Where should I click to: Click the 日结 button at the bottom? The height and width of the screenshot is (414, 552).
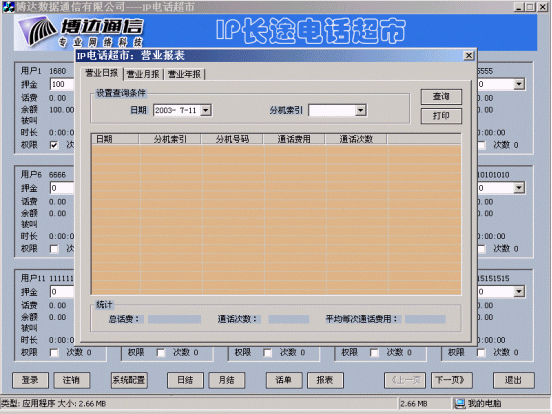click(185, 380)
